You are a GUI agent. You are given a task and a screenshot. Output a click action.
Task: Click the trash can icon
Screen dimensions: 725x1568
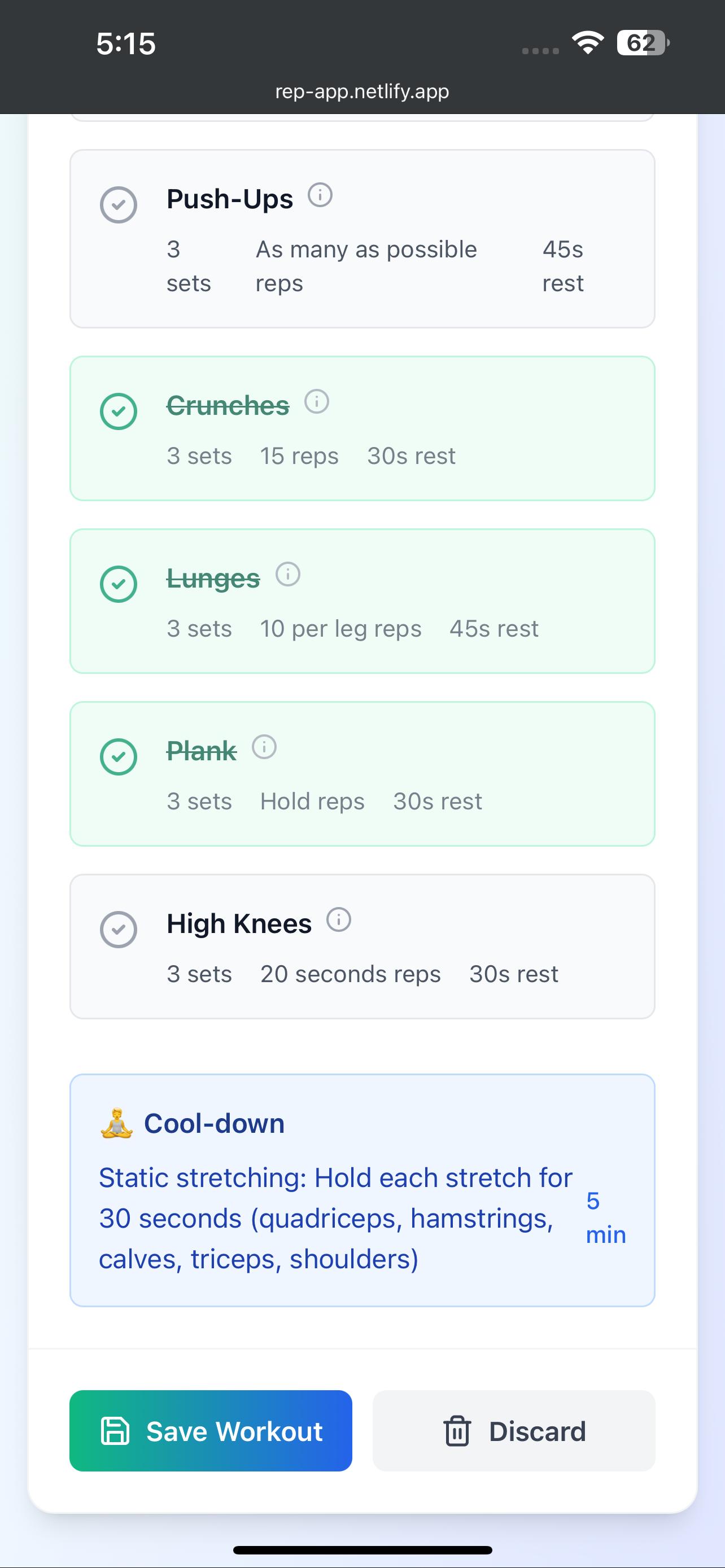[457, 1431]
